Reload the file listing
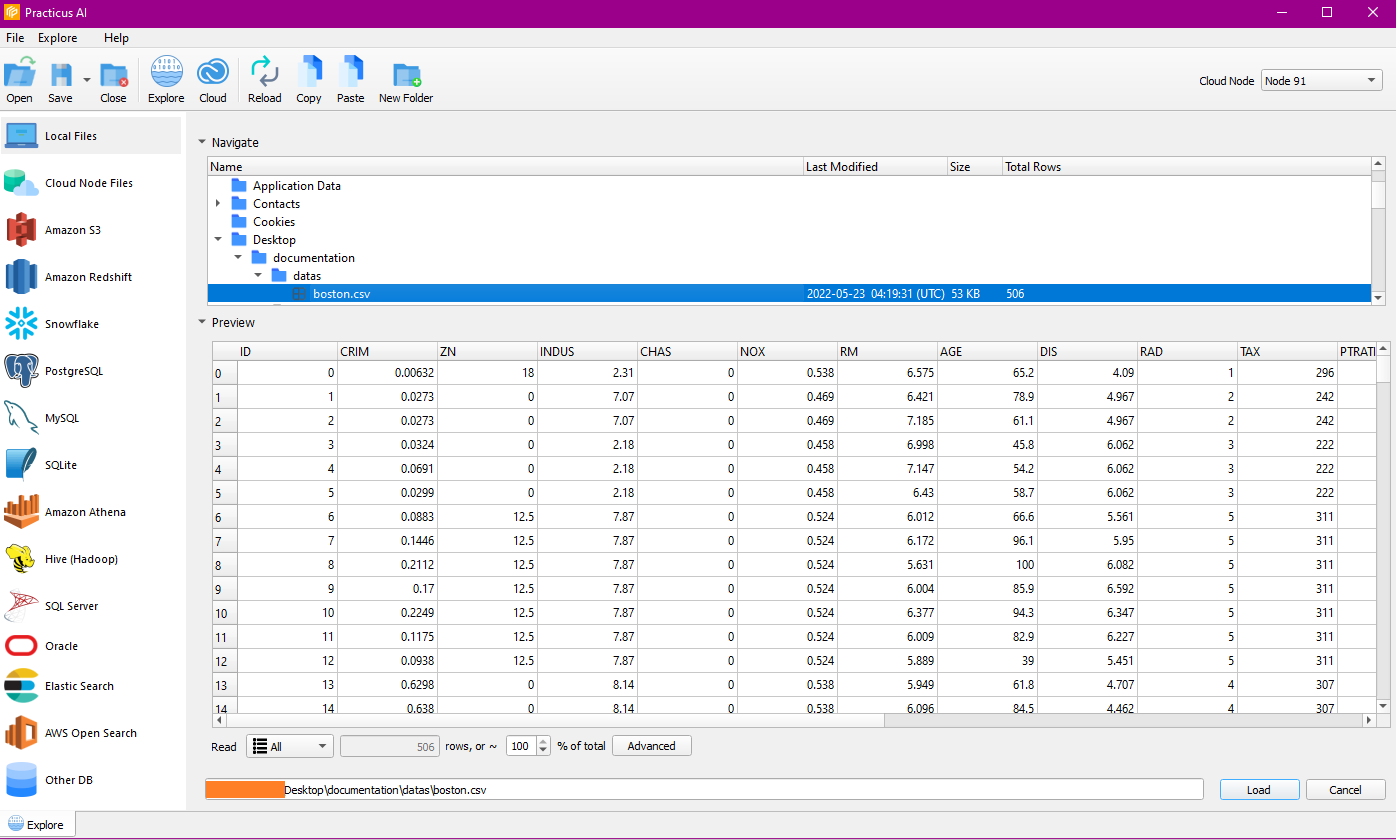The width and height of the screenshot is (1396, 840). coord(264,80)
